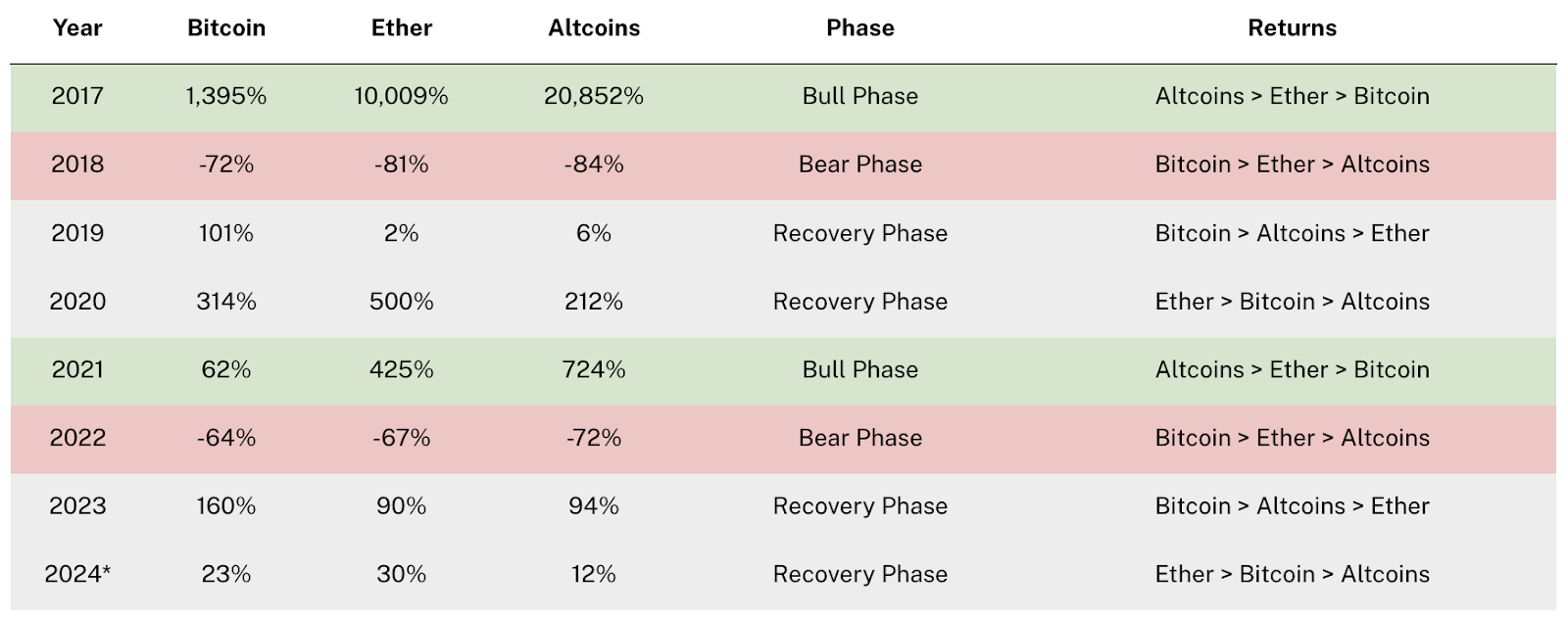The width and height of the screenshot is (1568, 619).
Task: Select the Ether column header
Action: 402,27
